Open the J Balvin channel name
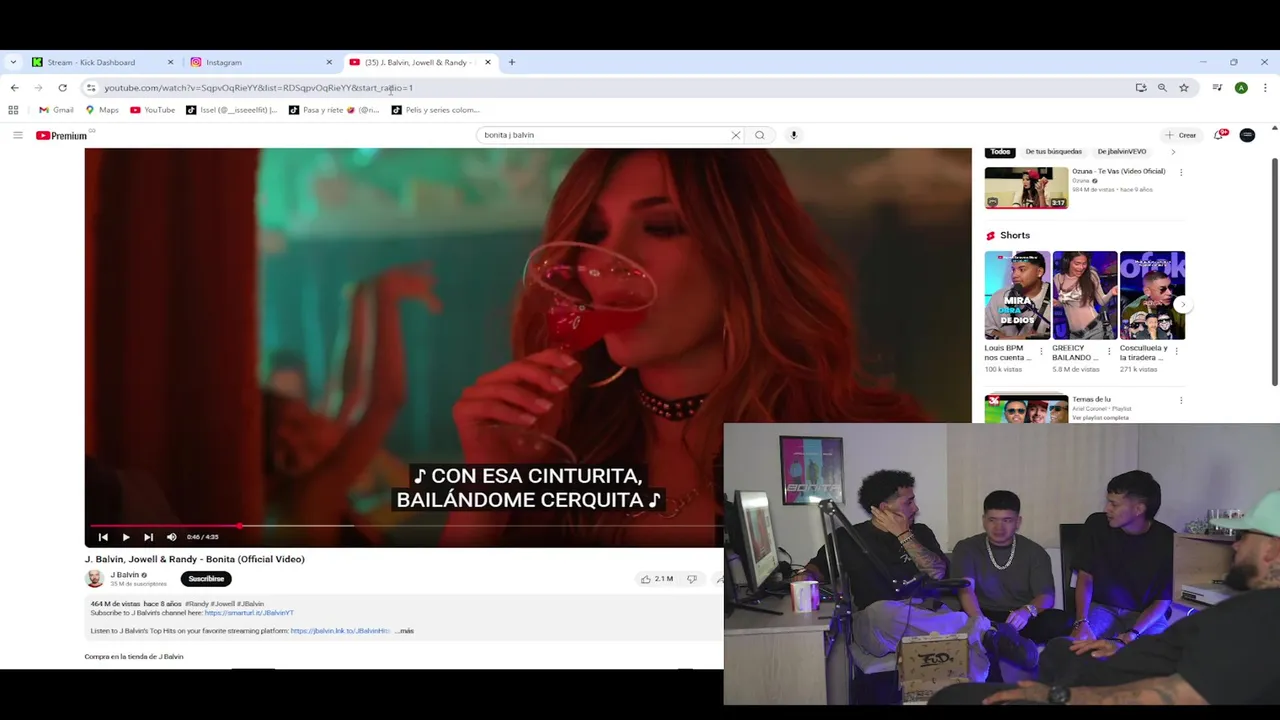This screenshot has width=1280, height=720. 125,575
